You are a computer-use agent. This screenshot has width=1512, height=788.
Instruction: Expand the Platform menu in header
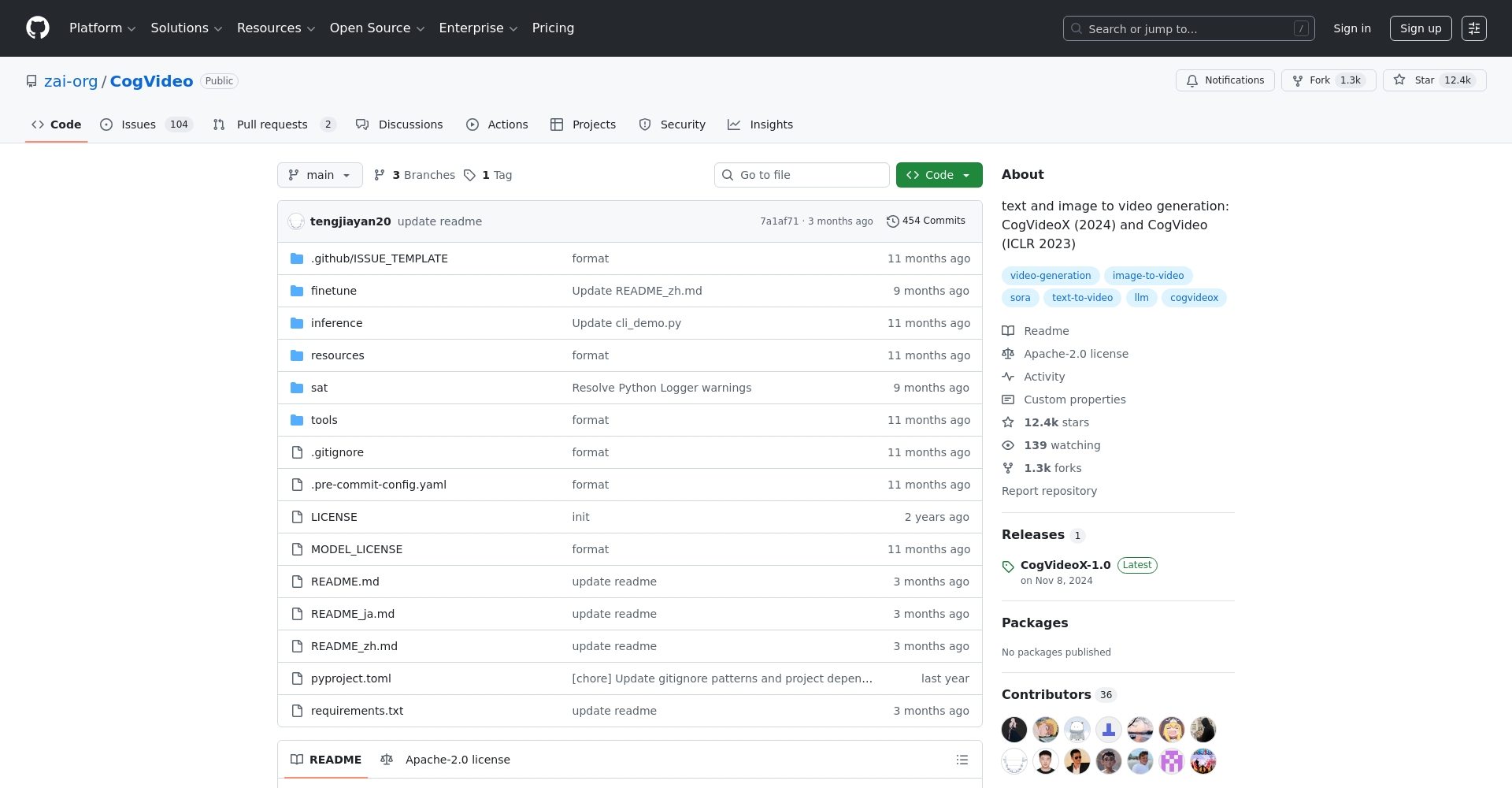click(x=102, y=28)
